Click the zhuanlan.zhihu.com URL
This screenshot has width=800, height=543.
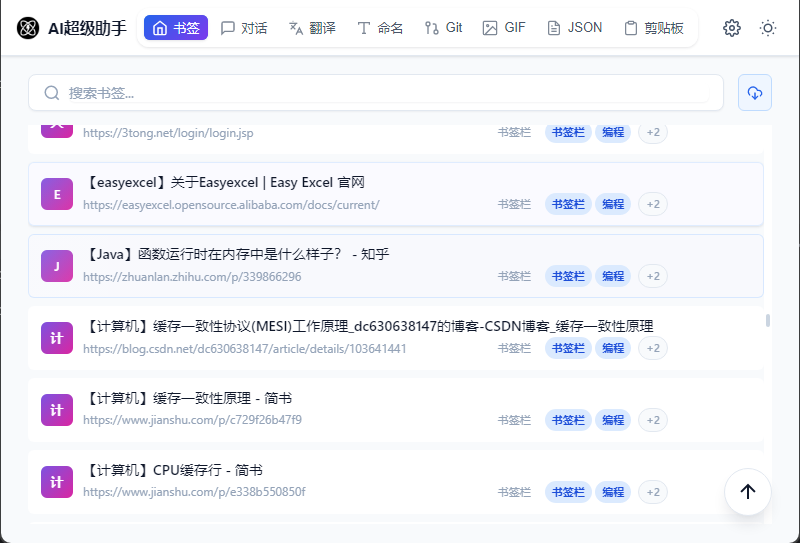coord(192,277)
